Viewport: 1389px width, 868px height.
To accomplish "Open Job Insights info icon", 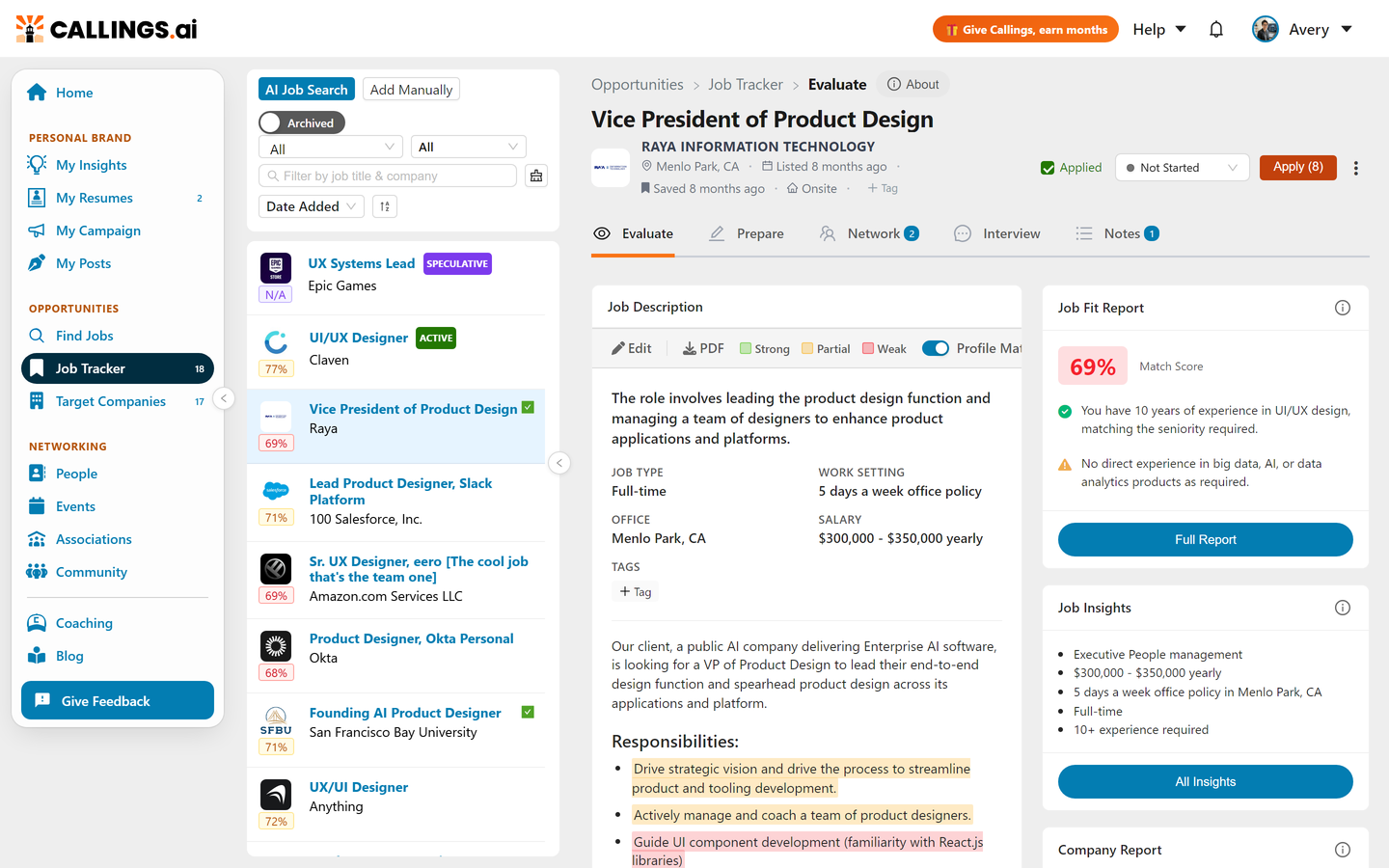I will click(x=1343, y=608).
